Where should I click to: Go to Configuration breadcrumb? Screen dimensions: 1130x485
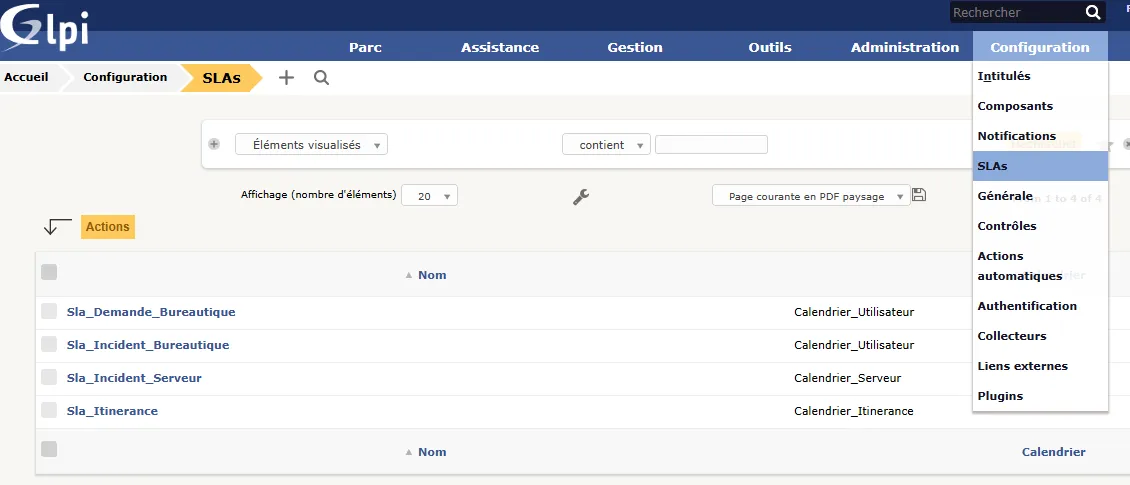(125, 77)
